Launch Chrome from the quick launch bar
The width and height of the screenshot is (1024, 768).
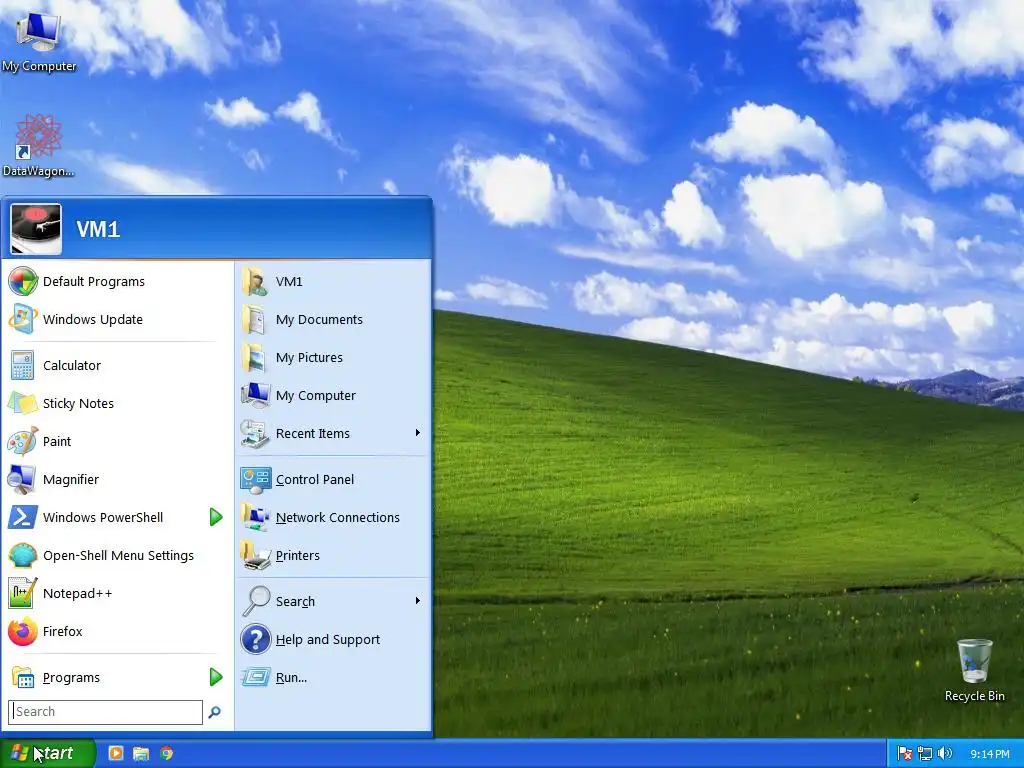tap(167, 753)
